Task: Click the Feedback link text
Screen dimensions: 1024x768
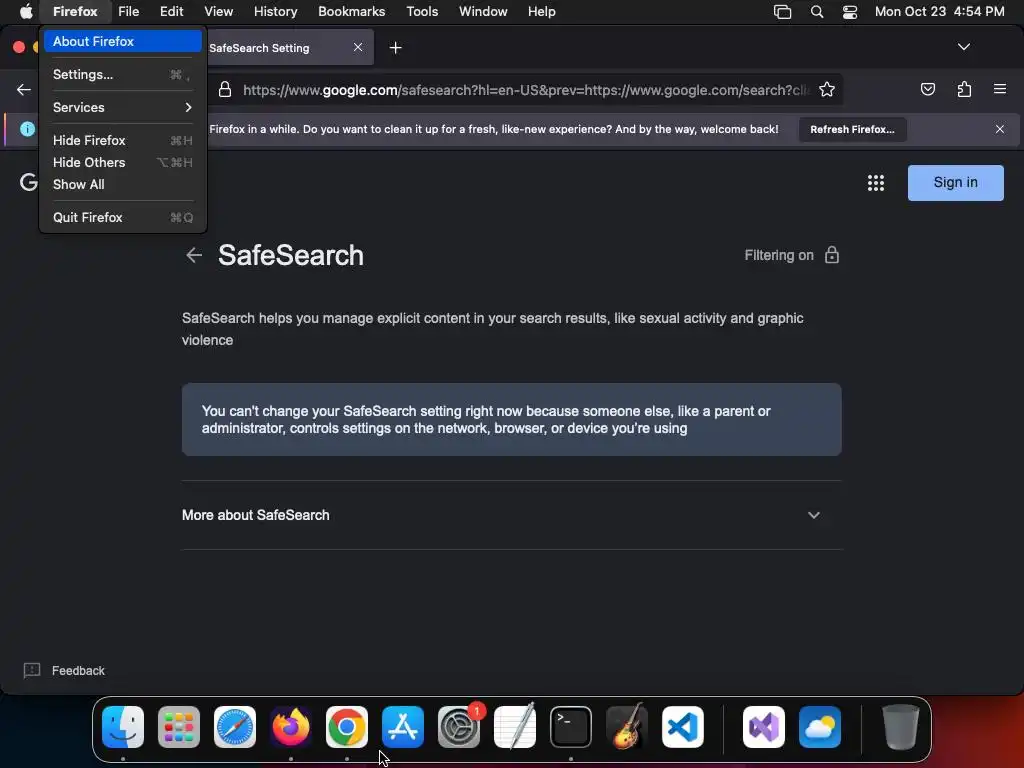Action: [x=78, y=671]
